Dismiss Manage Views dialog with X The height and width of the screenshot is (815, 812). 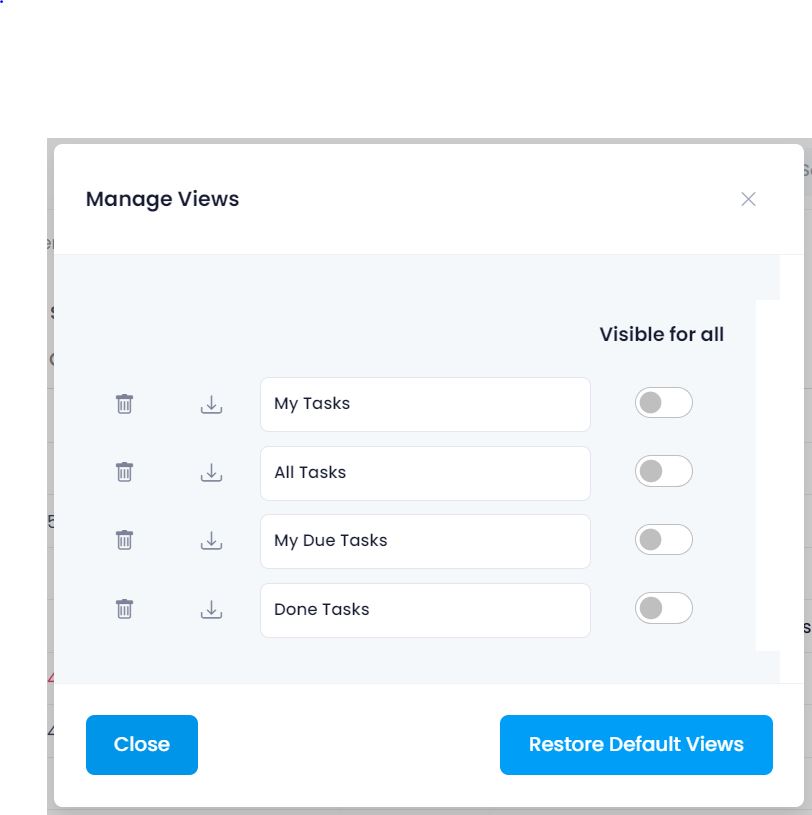748,199
